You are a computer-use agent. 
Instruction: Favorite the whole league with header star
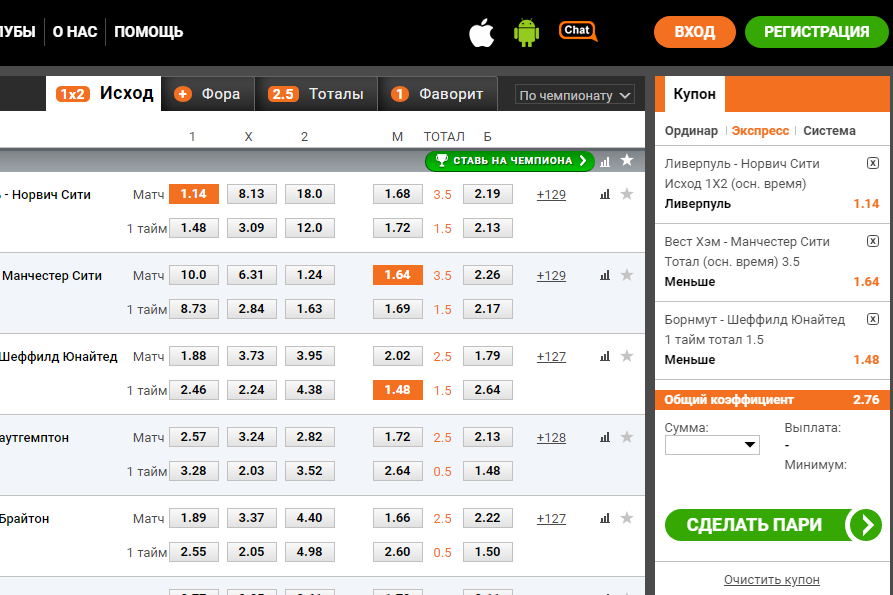click(627, 161)
